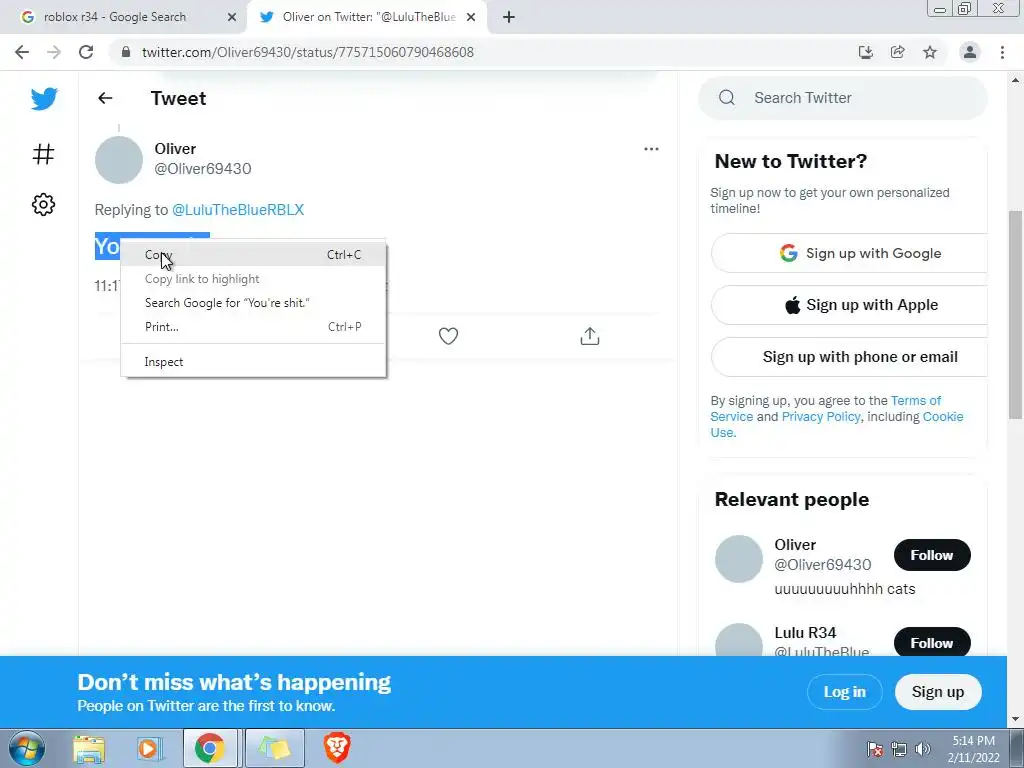
Task: Click Oliver's avatar under Relevant people
Action: pyautogui.click(x=739, y=559)
